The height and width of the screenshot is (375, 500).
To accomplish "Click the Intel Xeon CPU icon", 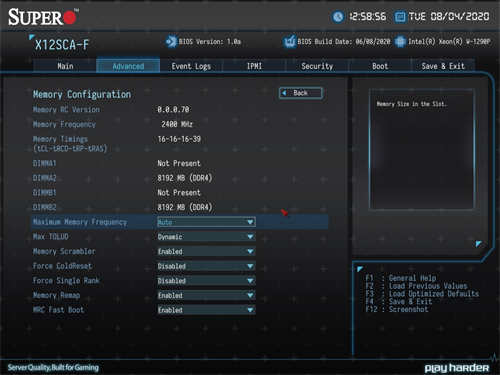I will tap(400, 42).
